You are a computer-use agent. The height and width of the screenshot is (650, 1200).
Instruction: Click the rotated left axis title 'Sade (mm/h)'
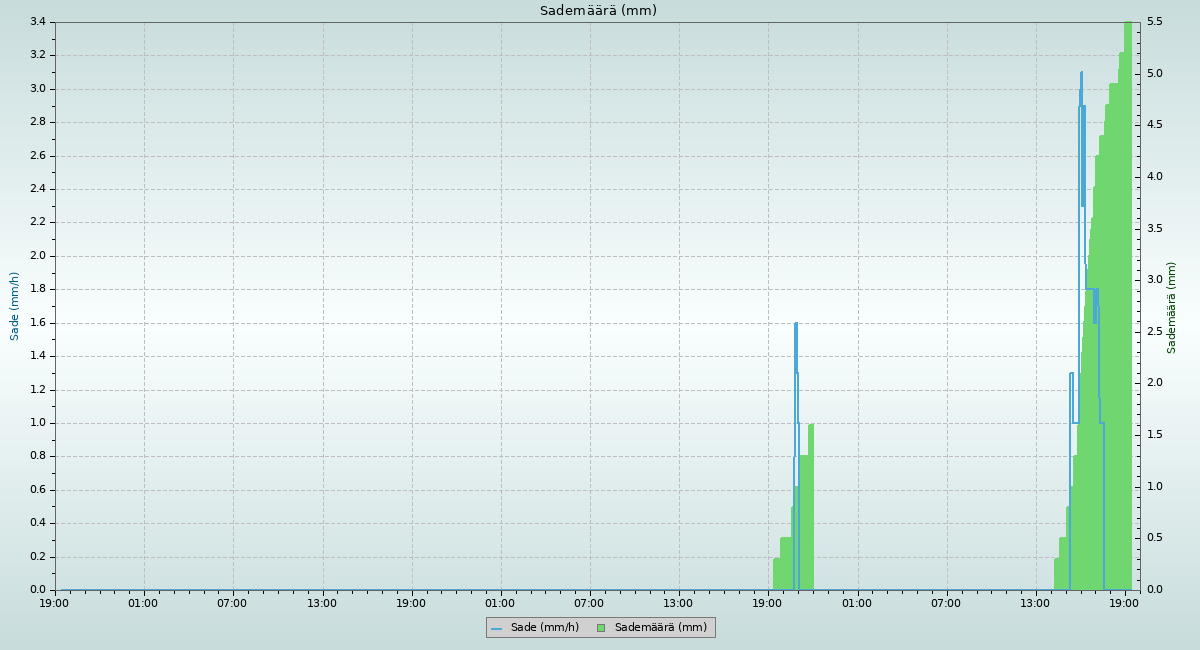(x=15, y=306)
